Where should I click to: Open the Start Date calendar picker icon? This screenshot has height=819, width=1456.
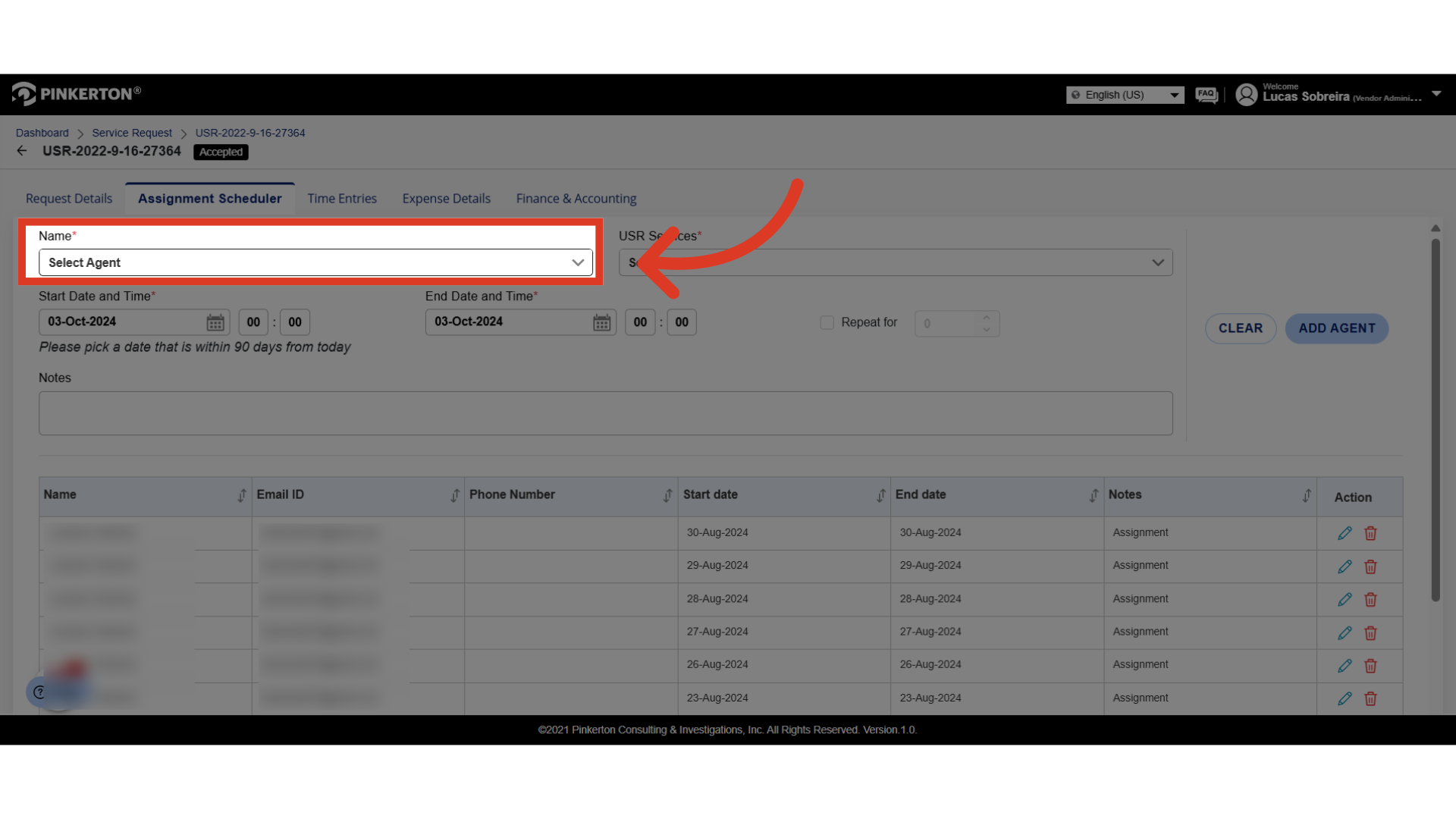tap(215, 322)
